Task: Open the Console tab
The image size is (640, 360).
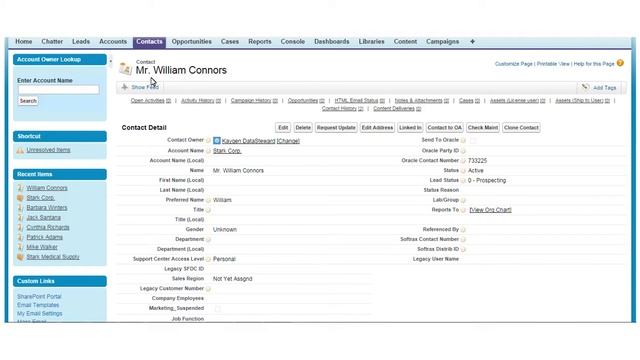Action: 293,42
